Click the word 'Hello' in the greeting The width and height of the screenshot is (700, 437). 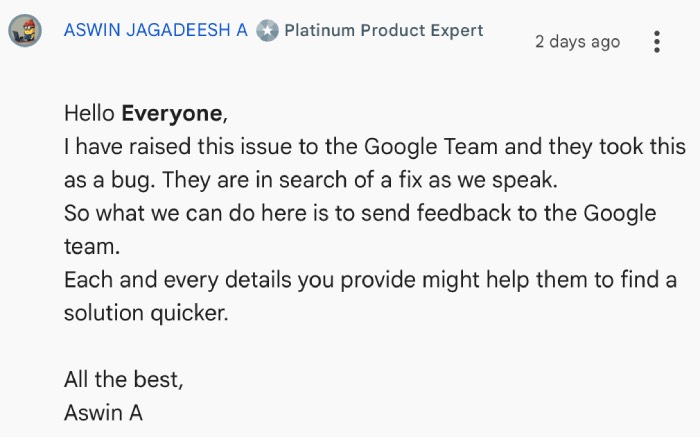tap(89, 113)
